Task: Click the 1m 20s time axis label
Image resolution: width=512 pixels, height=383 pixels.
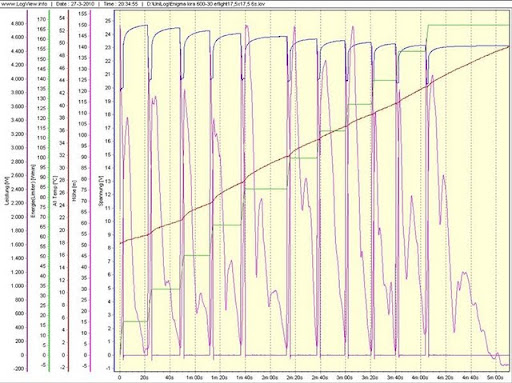Action: click(219, 378)
